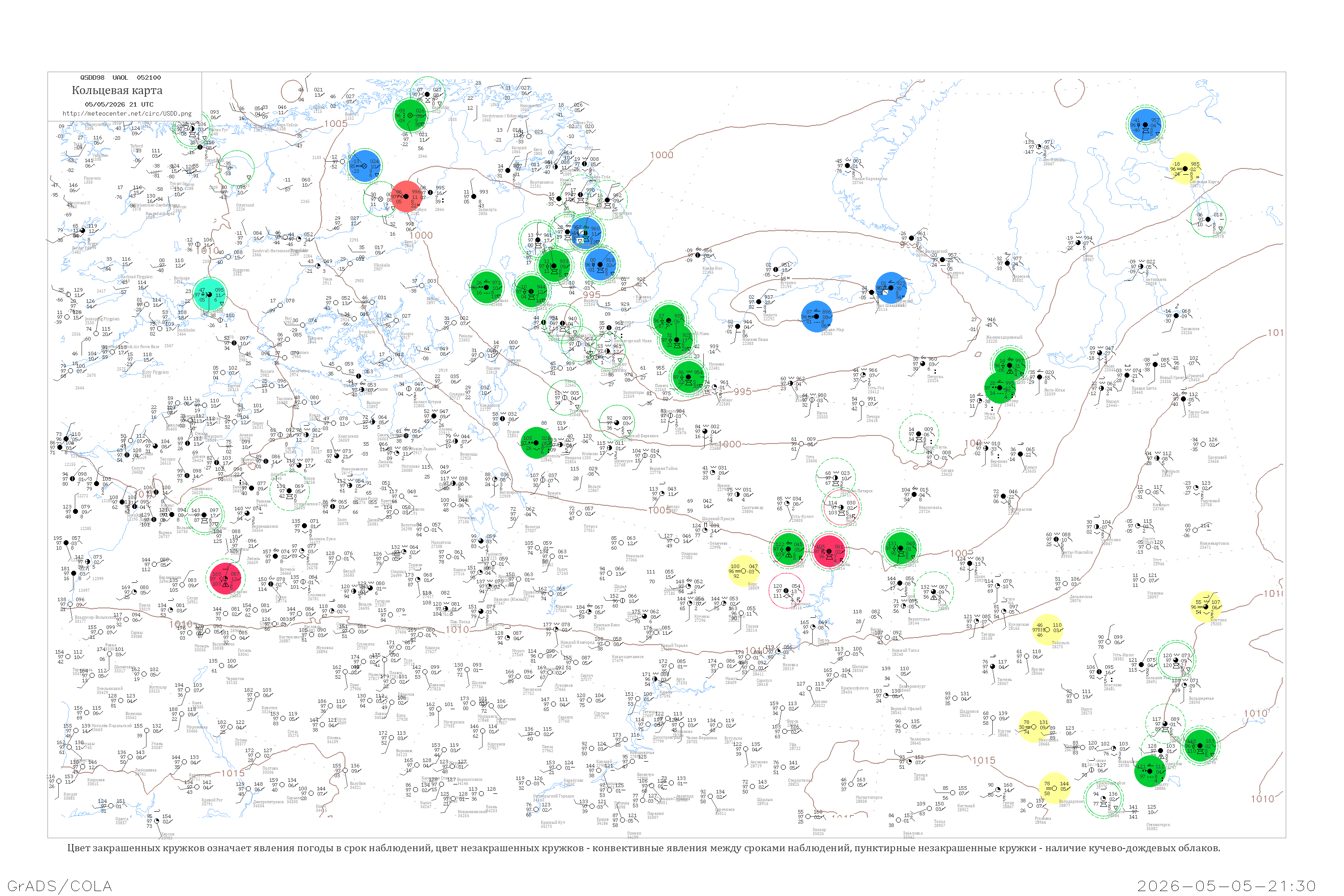Click the dashed green circle at Щучинск
The image size is (1344, 896).
pyautogui.click(x=1104, y=799)
